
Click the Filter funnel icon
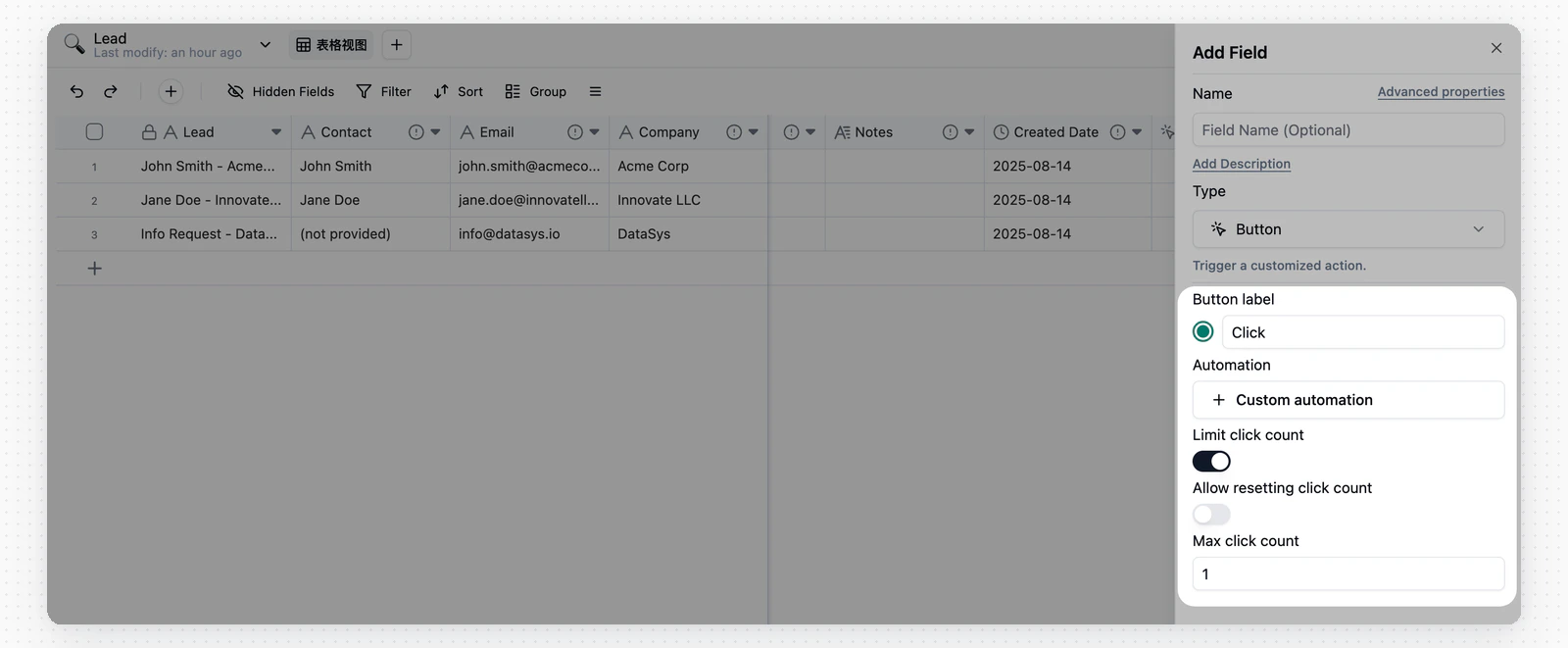[x=364, y=91]
